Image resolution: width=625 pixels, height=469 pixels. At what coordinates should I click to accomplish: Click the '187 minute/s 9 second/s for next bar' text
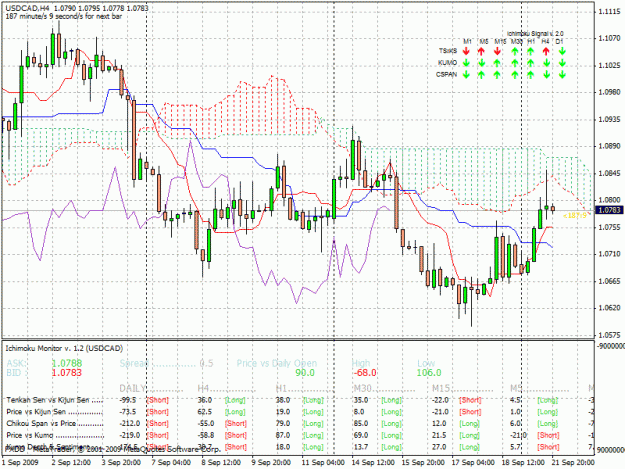click(64, 16)
